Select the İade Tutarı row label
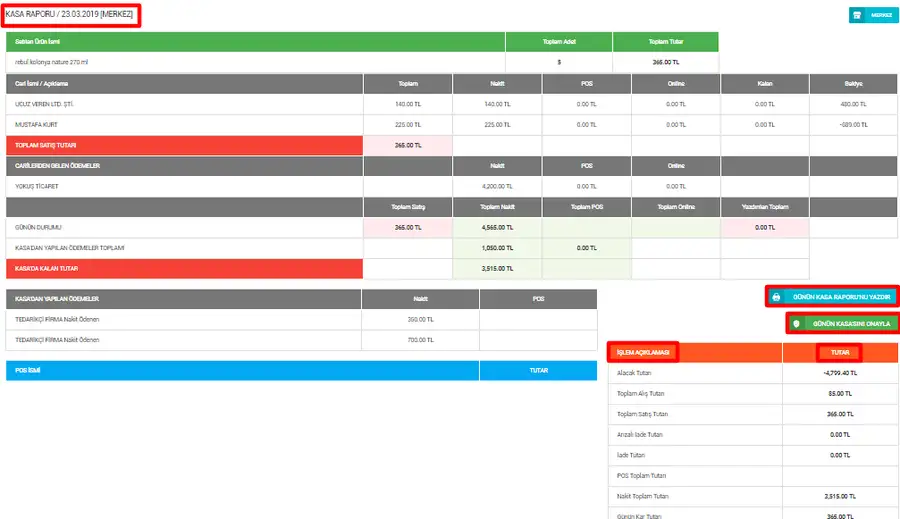 click(630, 455)
